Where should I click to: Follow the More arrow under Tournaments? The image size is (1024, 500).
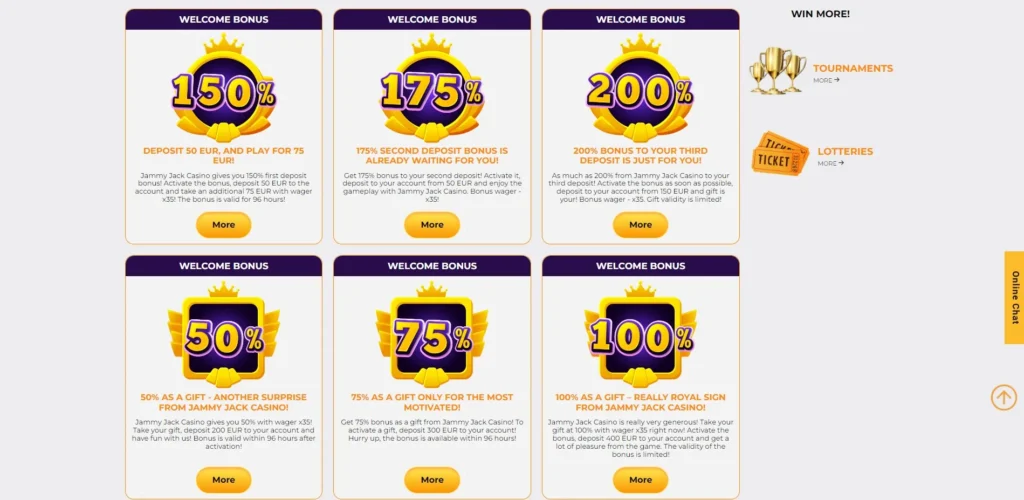click(x=826, y=80)
